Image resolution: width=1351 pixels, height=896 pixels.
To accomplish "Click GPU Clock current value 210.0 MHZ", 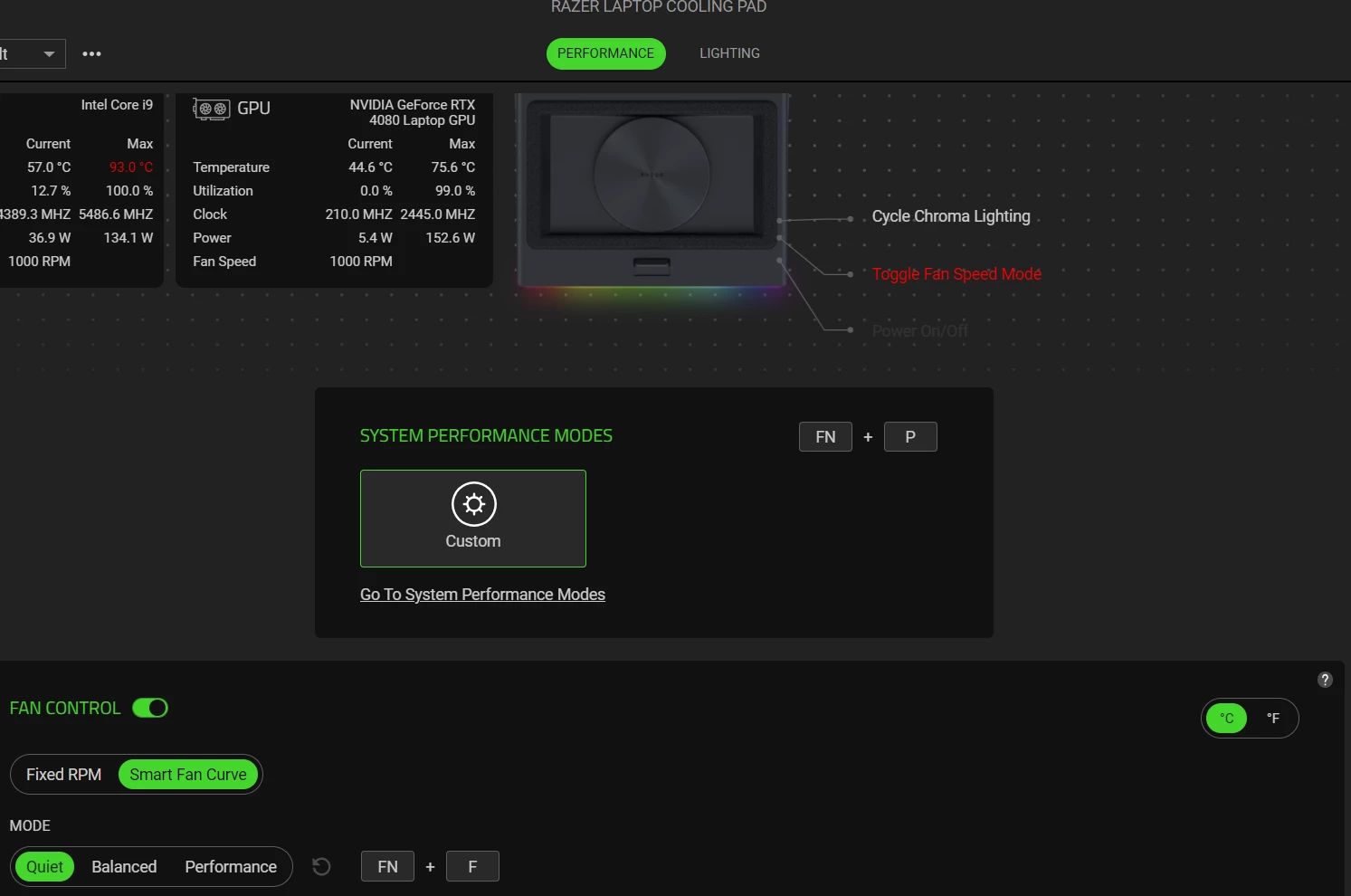I will tap(359, 214).
